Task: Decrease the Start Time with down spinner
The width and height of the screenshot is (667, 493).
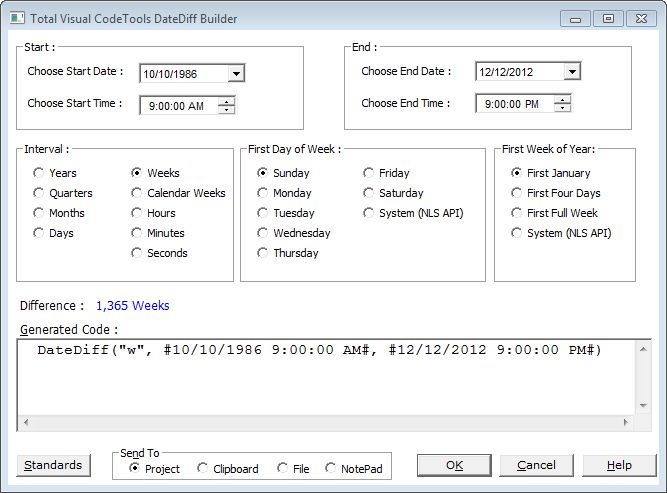Action: (x=226, y=110)
